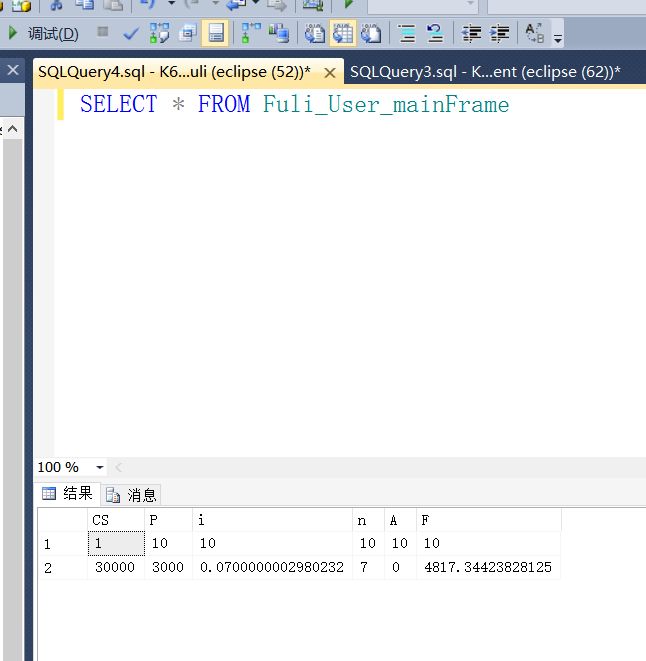Viewport: 646px width, 661px height.
Task: Toggle the highlighted IntelliSense icon
Action: click(215, 33)
